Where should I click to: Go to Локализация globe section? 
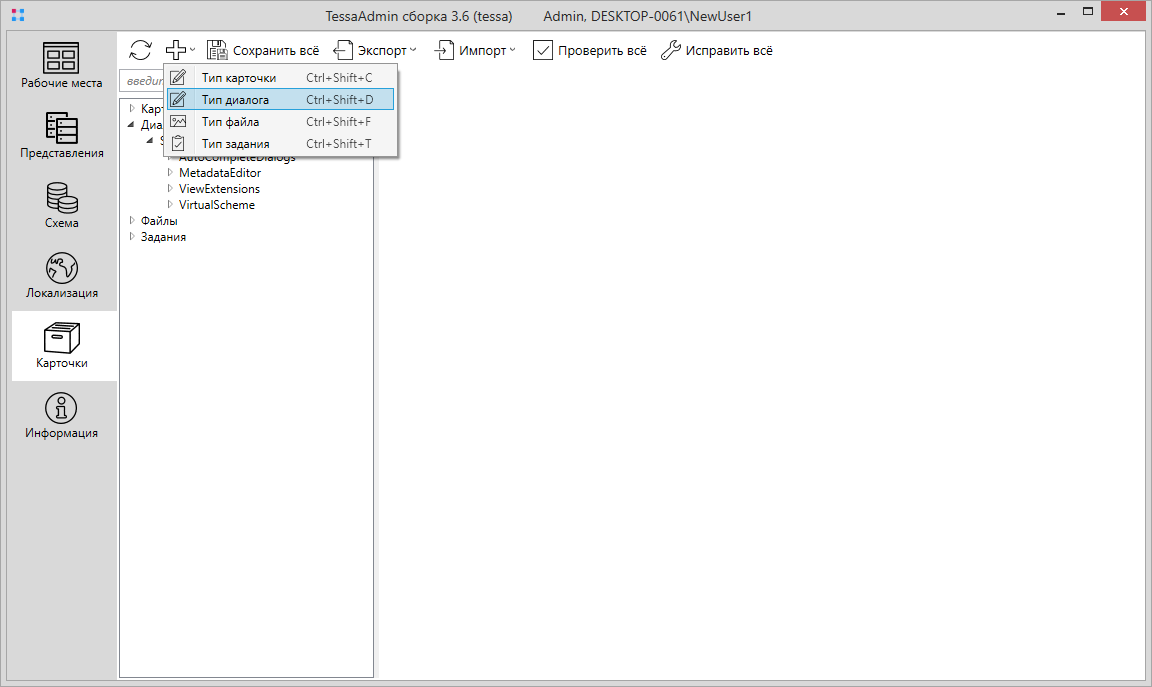(62, 275)
